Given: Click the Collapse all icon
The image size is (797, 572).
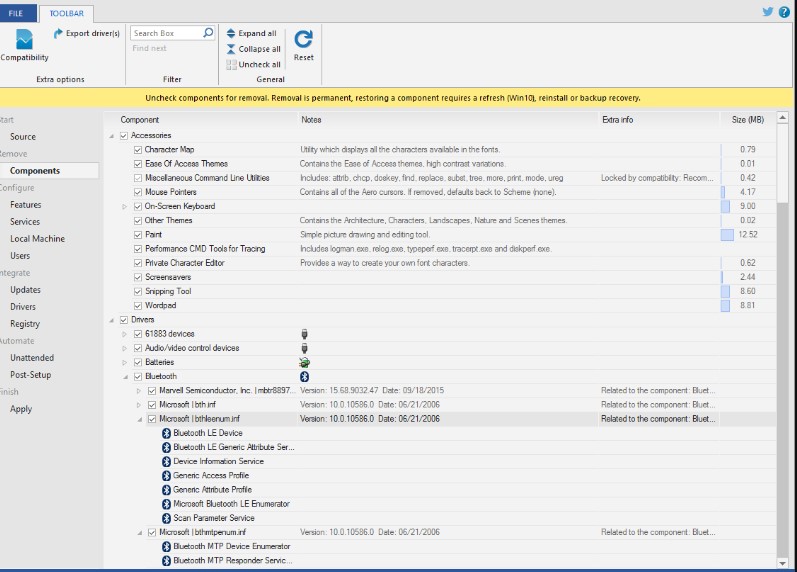Looking at the screenshot, I should [231, 49].
